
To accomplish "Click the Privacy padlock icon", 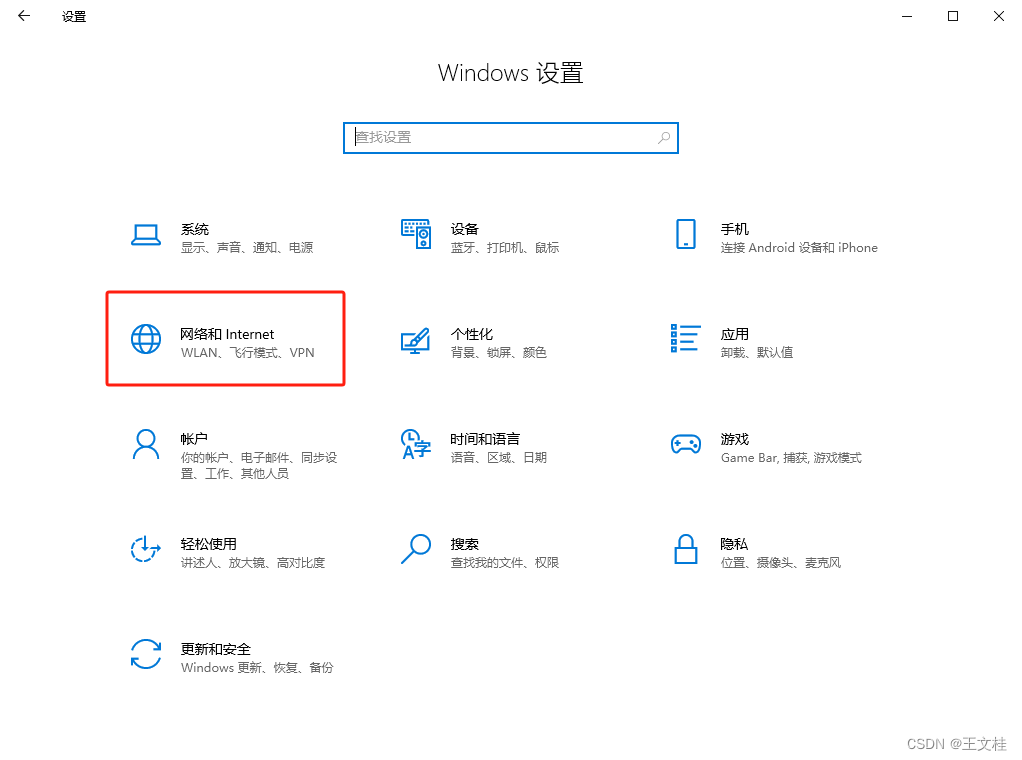I will 686,549.
